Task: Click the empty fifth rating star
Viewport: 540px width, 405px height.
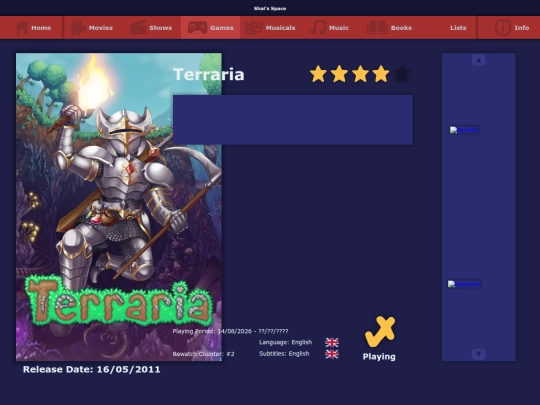Action: coord(402,74)
